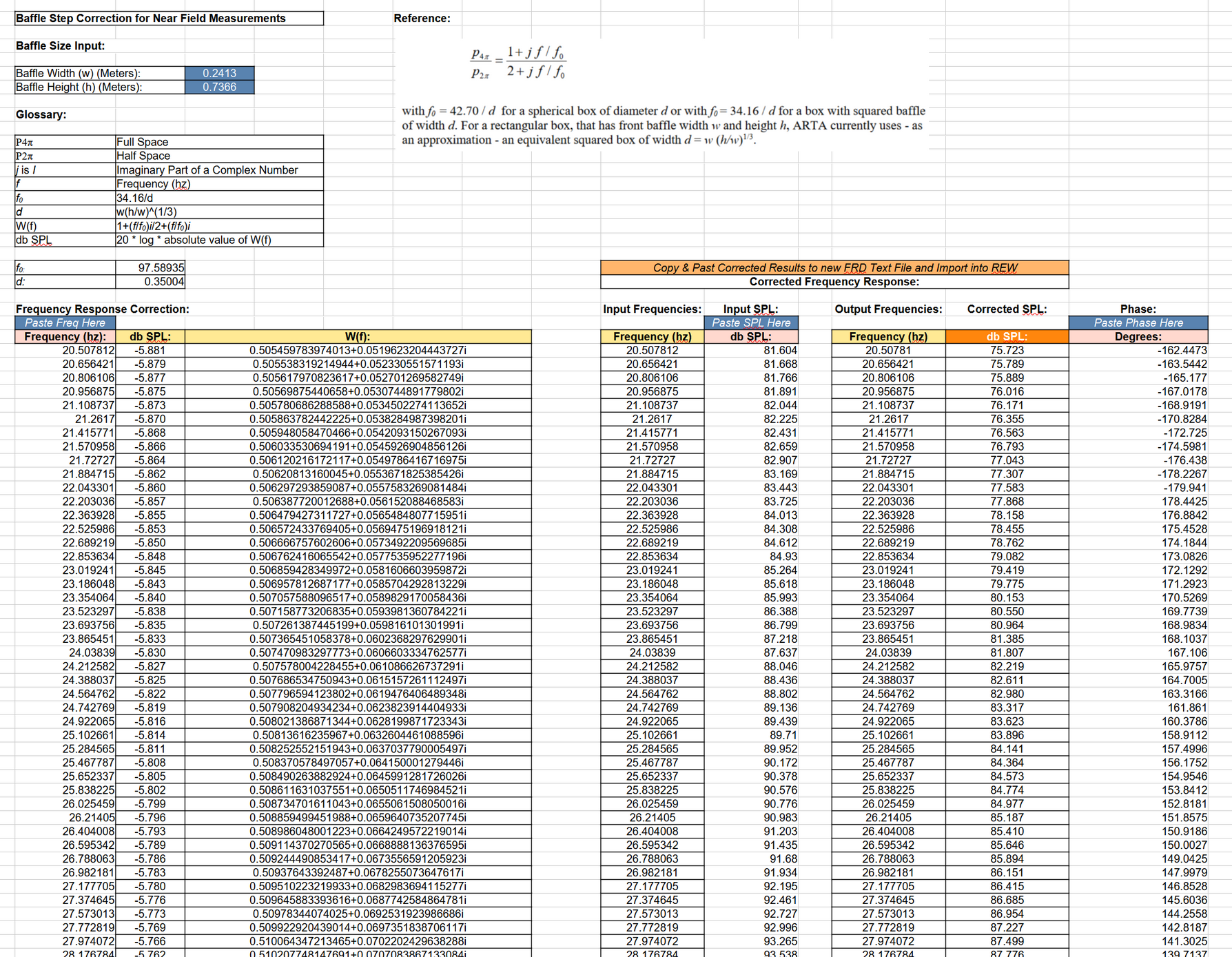This screenshot has height=957, width=1232.
Task: Select input SPL cell 81.604
Action: 751,350
